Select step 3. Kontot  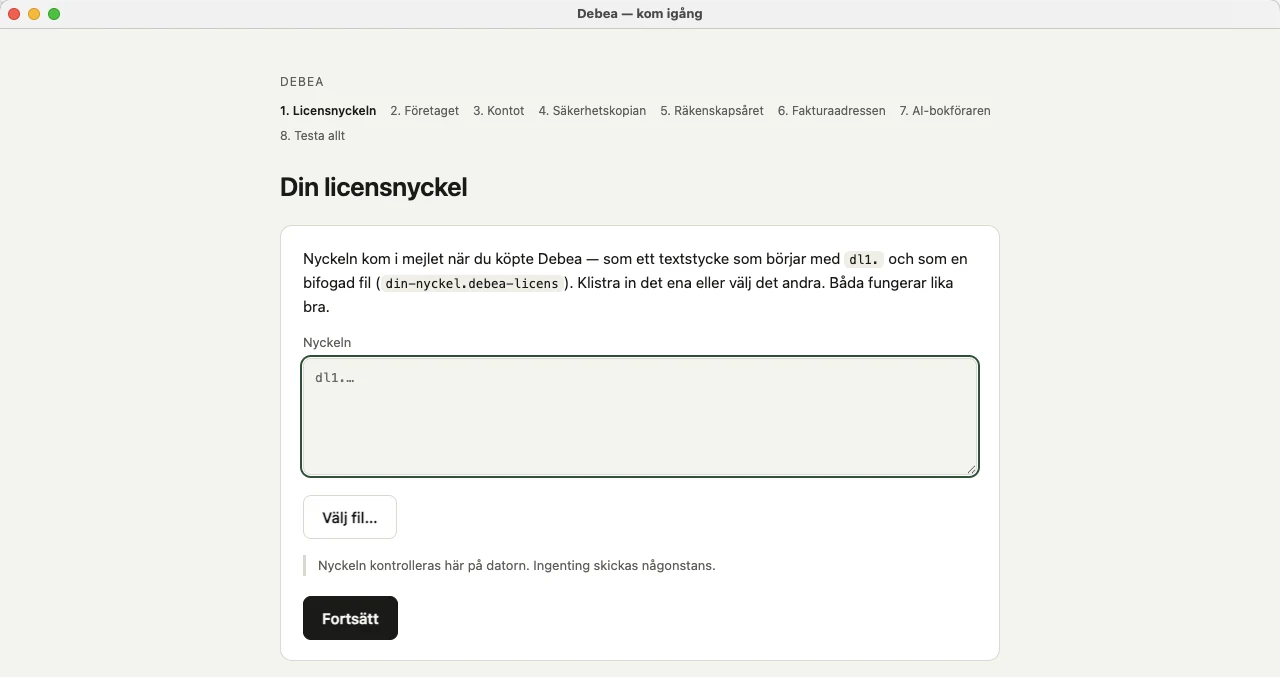(x=498, y=111)
